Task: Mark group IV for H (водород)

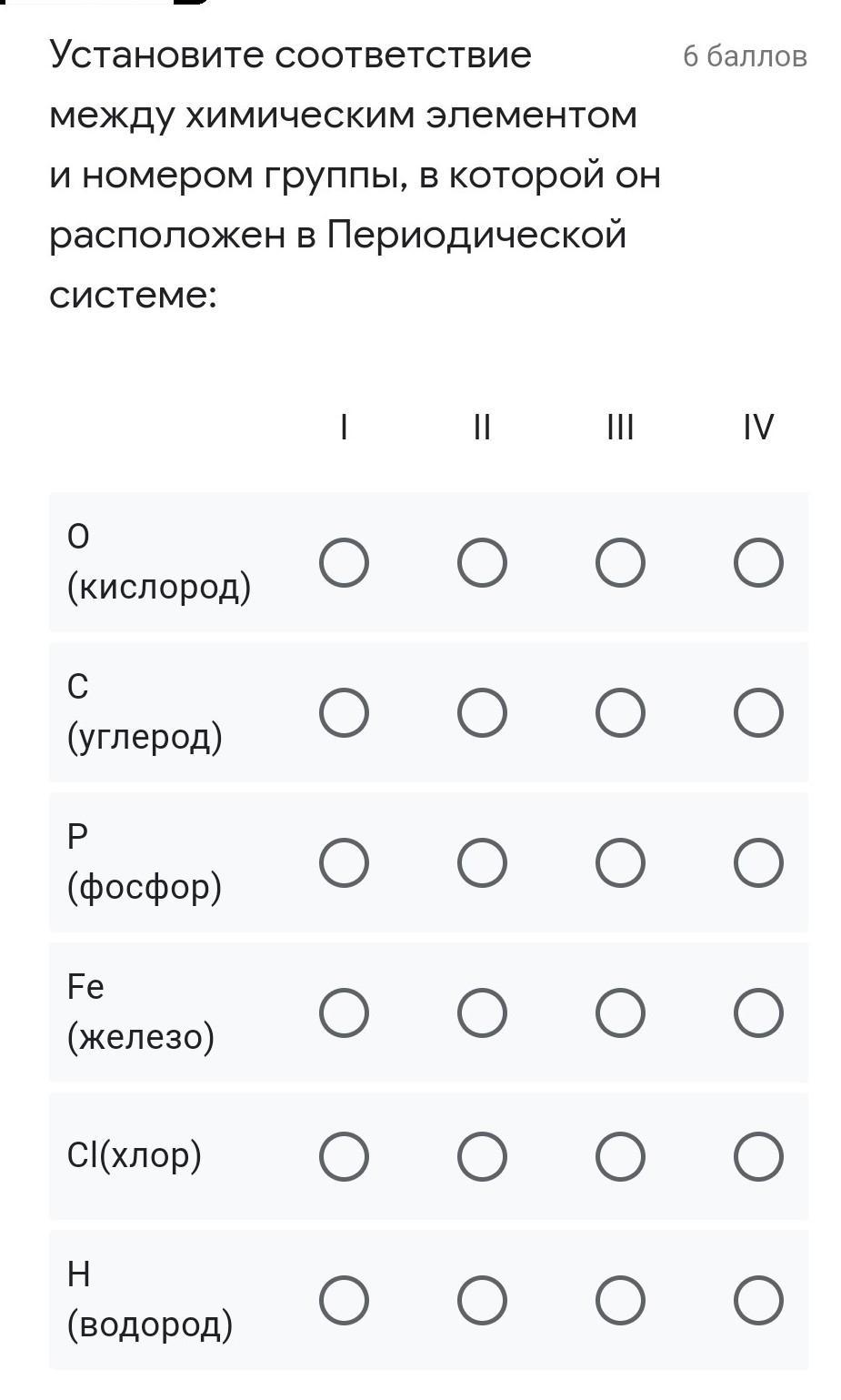Action: coord(758,1300)
